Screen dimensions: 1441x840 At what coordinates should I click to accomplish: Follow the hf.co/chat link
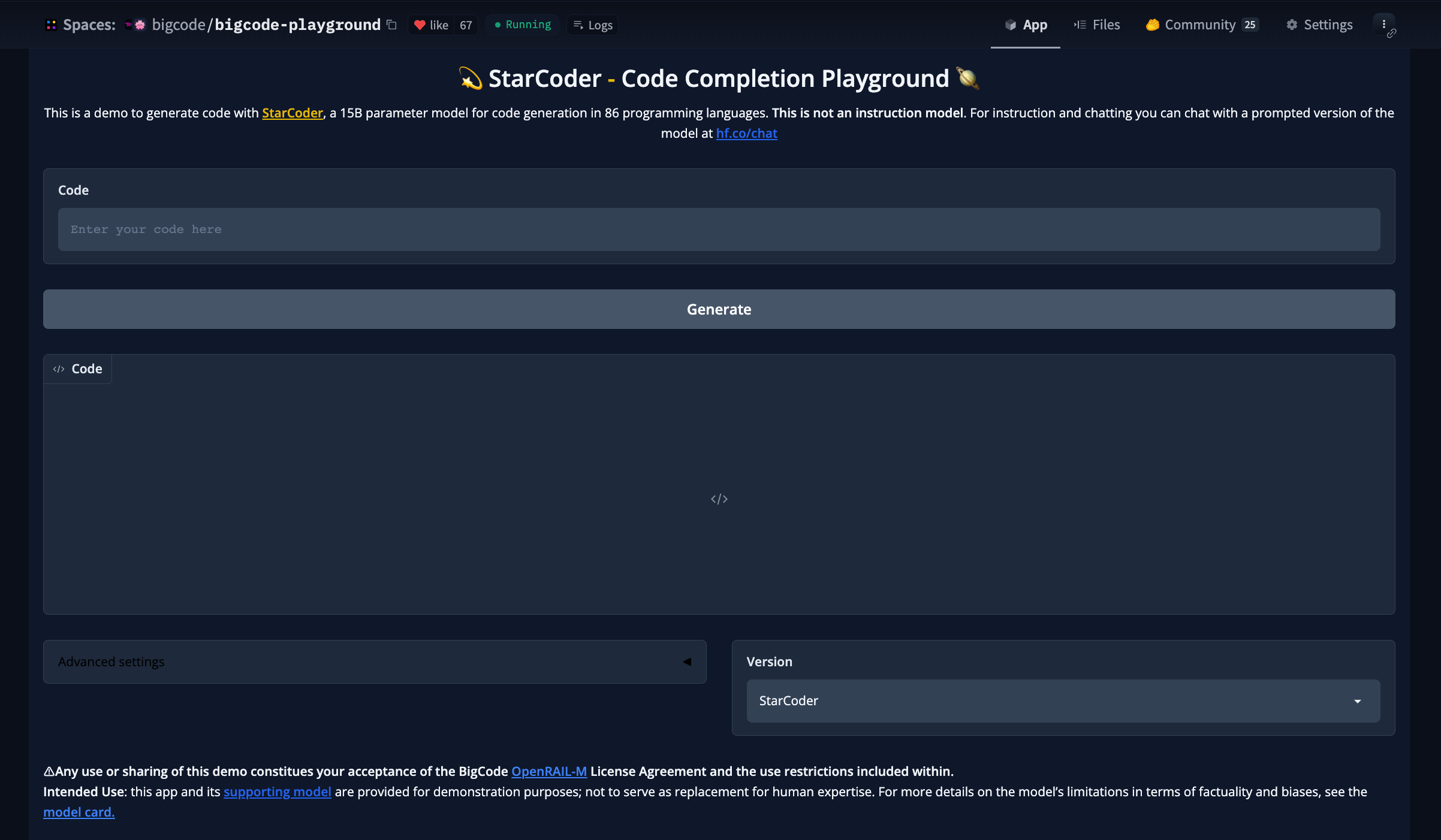pos(746,134)
